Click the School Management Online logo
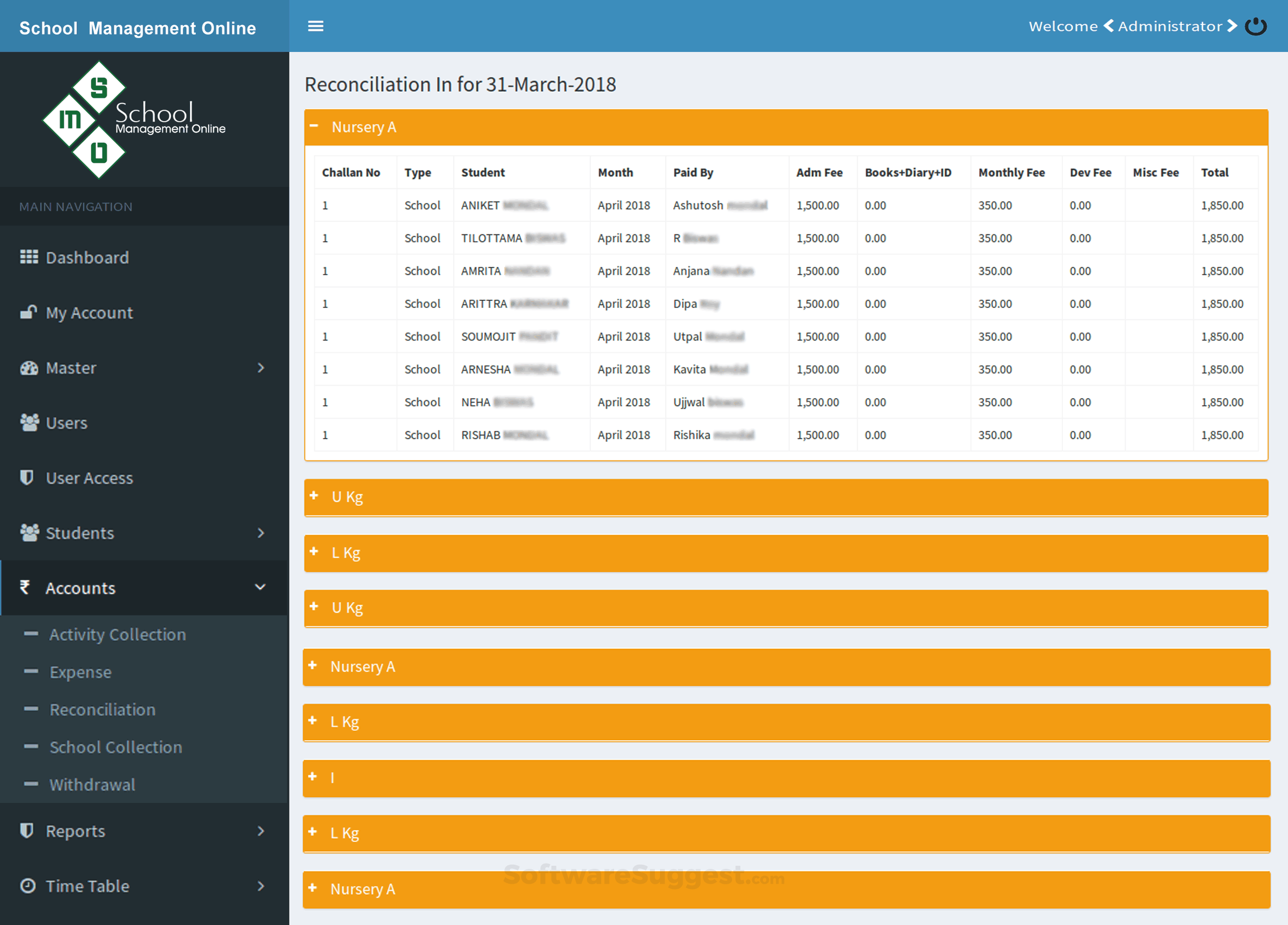The width and height of the screenshot is (1288, 925). 134,120
